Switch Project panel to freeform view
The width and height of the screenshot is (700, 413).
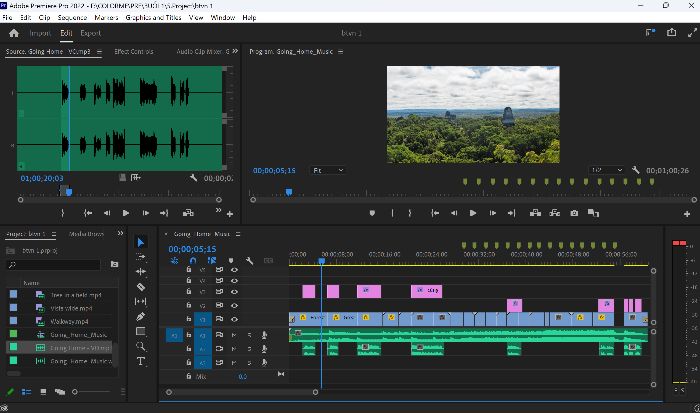60,392
